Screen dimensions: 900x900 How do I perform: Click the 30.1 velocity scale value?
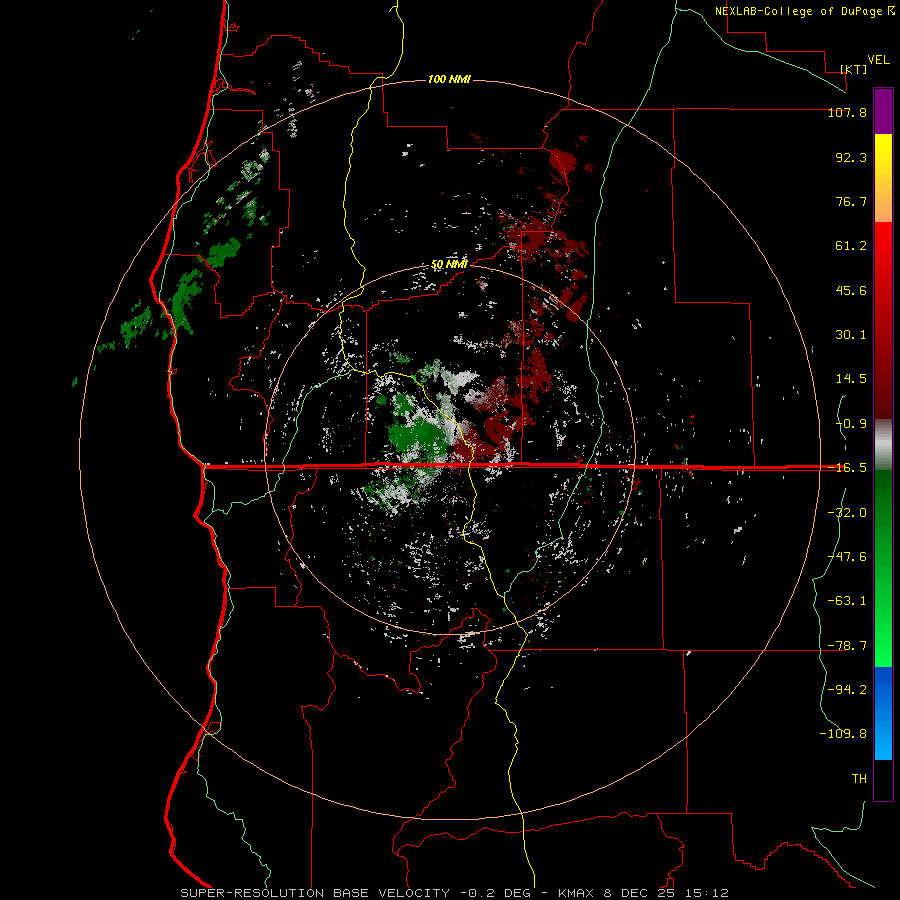(851, 335)
